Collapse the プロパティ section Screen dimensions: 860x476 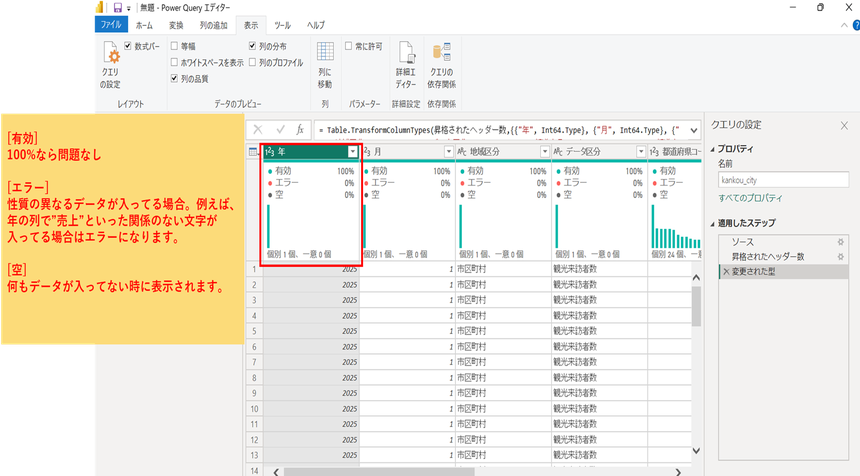(712, 149)
